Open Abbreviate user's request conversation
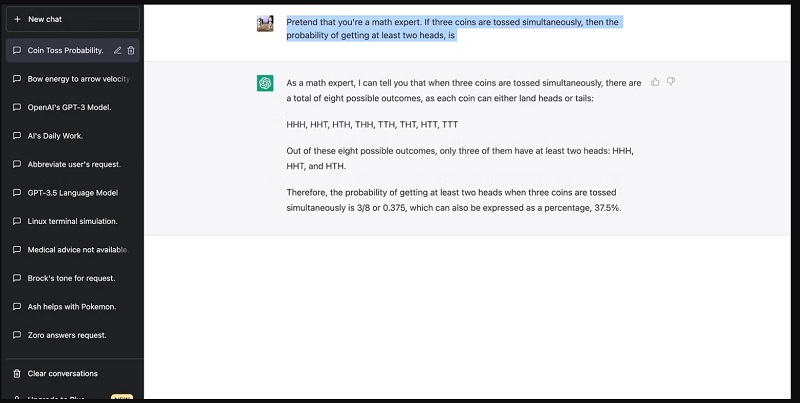 click(74, 164)
